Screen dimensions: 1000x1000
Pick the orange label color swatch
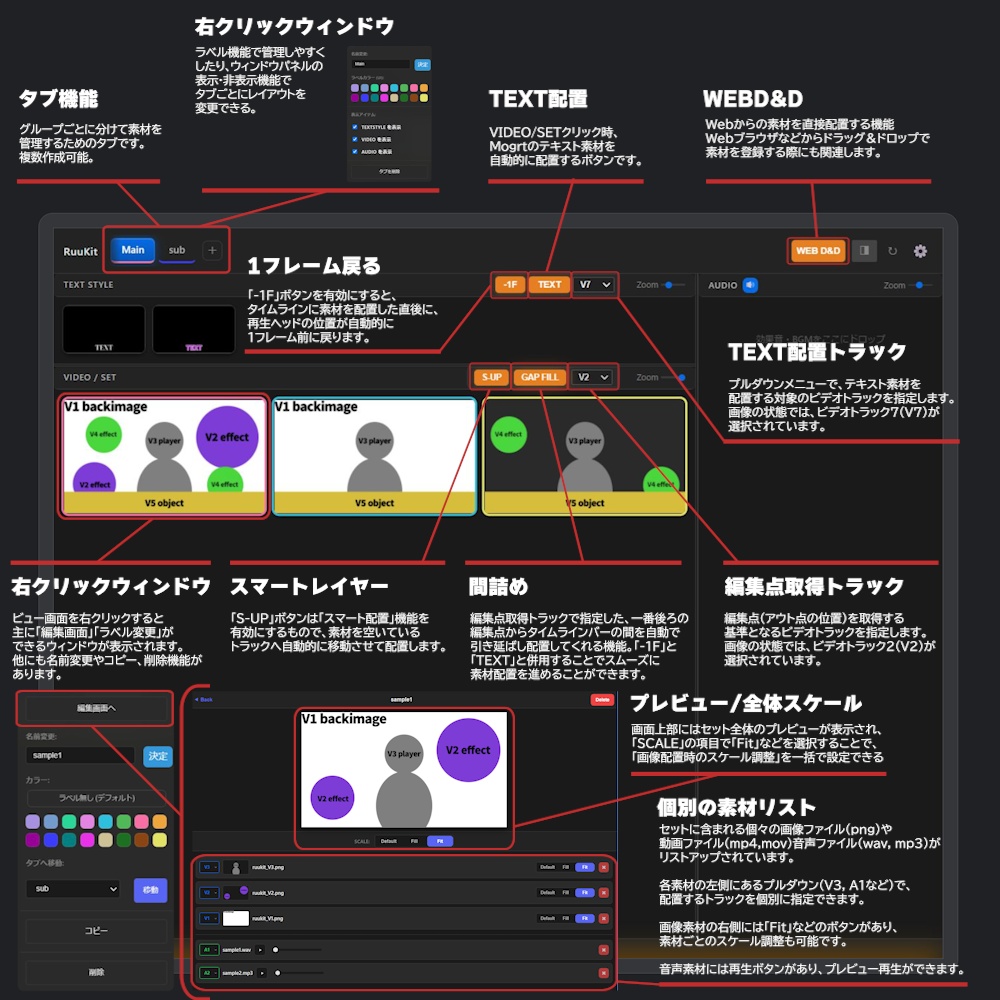coord(160,821)
